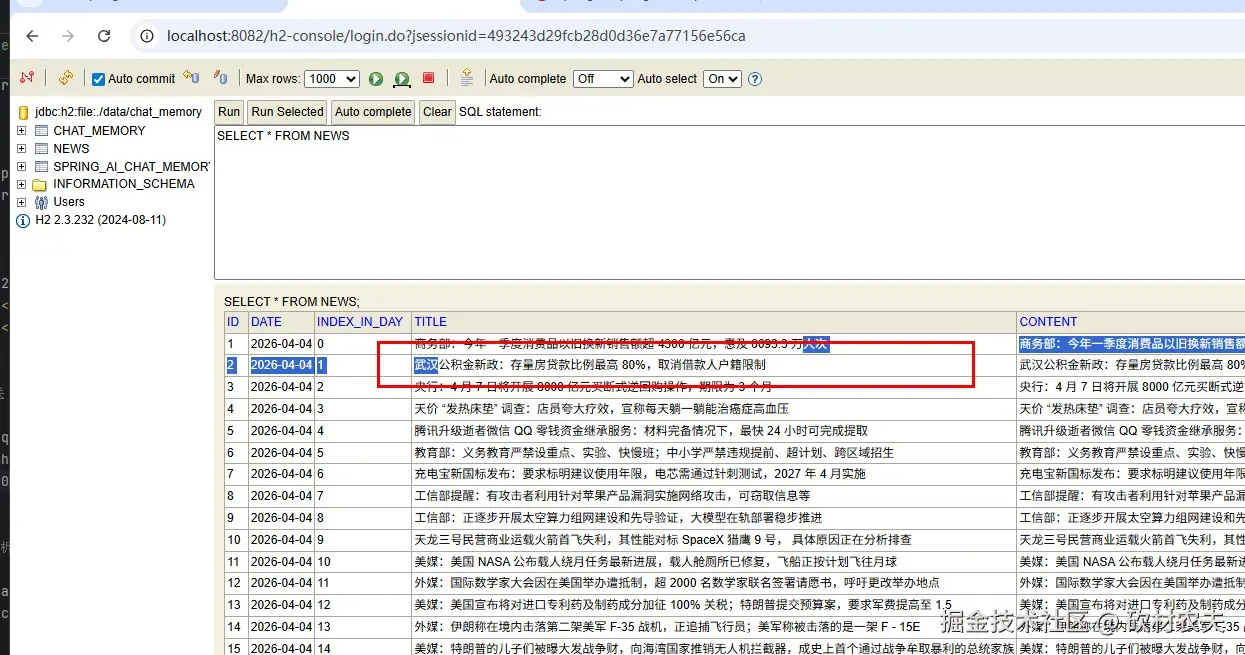The width and height of the screenshot is (1245, 655).
Task: Click the INFORMATION_SCHEMA folder icon
Action: coord(40,185)
